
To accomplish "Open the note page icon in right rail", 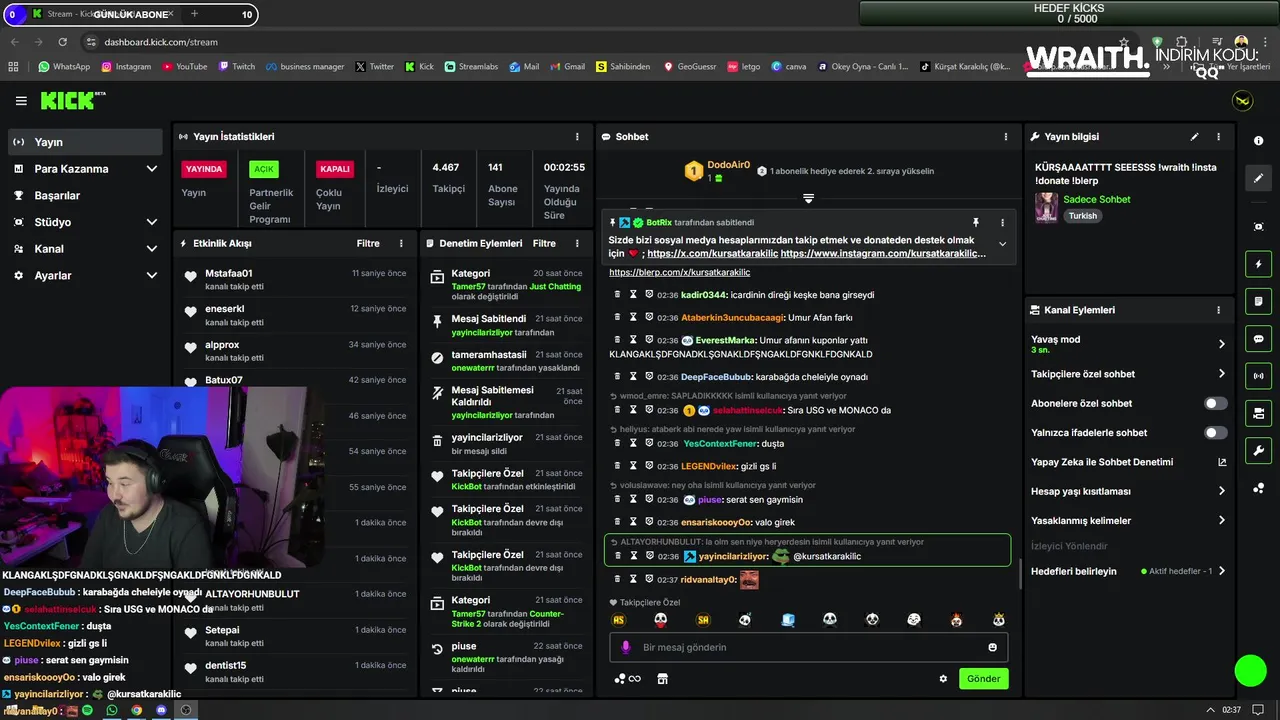I will point(1258,301).
